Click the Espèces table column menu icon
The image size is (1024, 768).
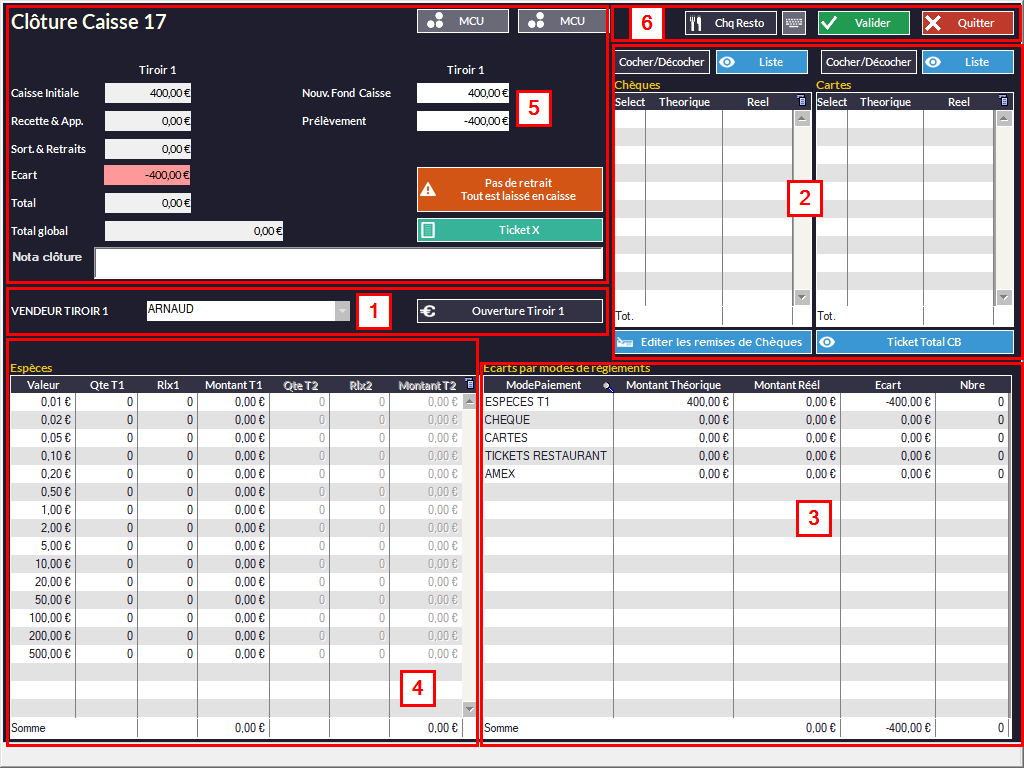click(x=470, y=384)
